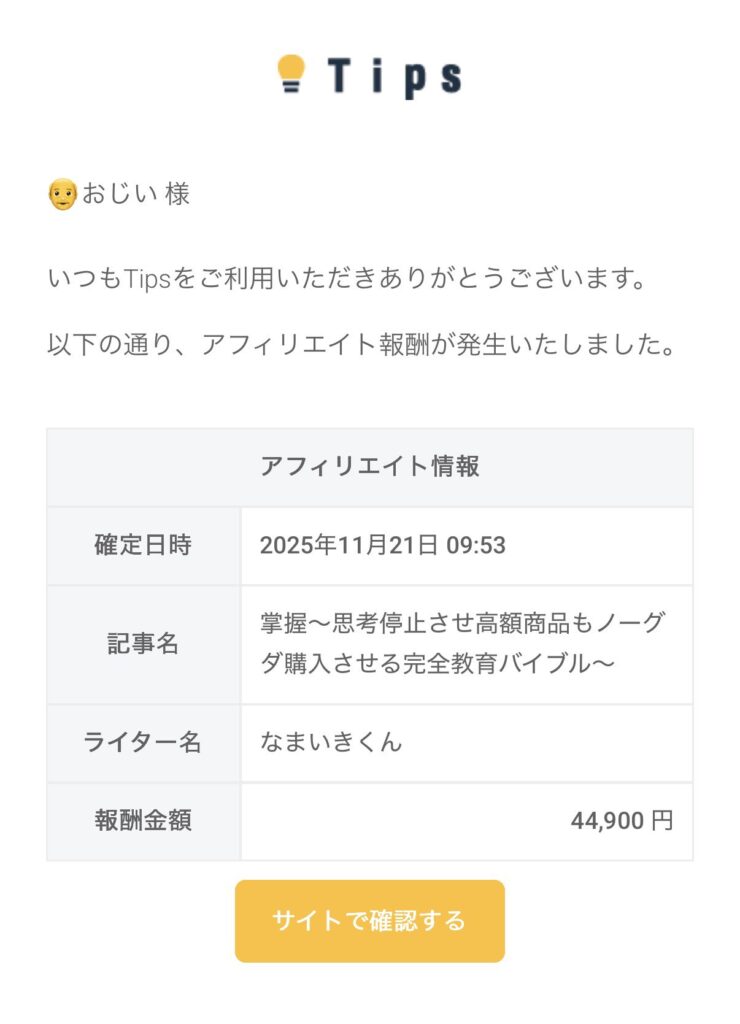The image size is (740, 1024).
Task: Click the 様 honorific after the name
Action: 177,194
